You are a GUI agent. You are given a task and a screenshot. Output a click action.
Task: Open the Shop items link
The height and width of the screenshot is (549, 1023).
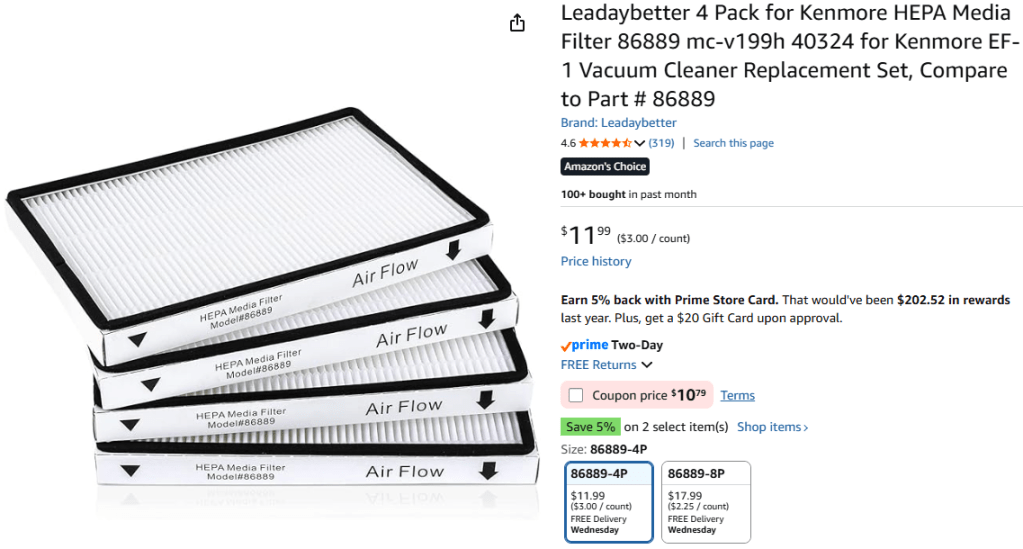(x=772, y=427)
